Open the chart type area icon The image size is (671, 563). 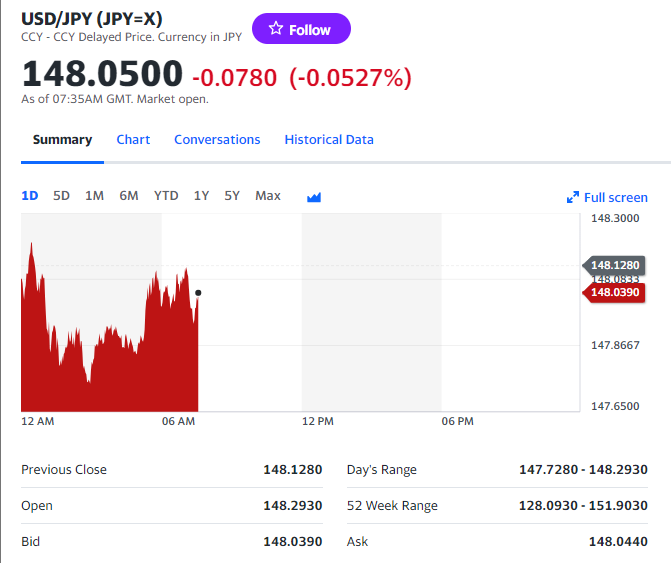pos(314,197)
